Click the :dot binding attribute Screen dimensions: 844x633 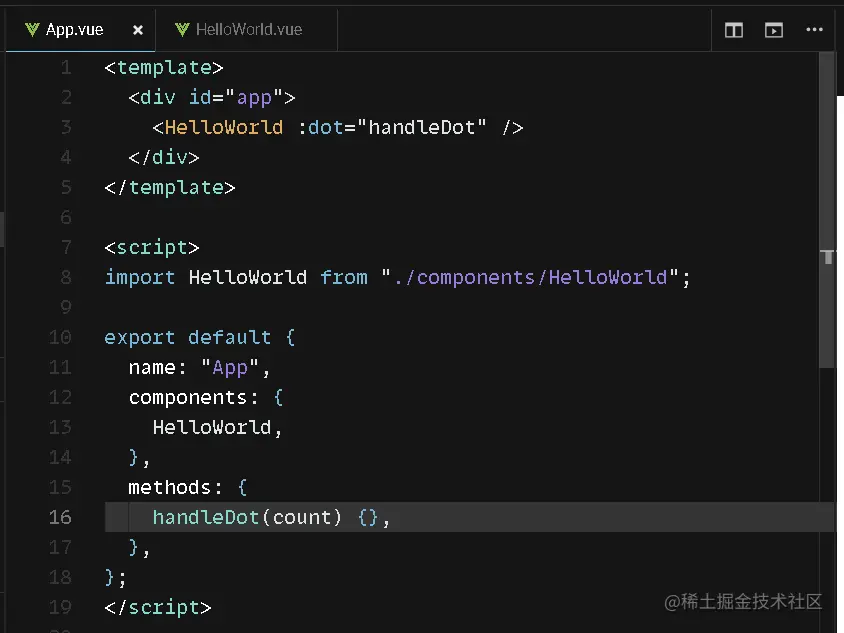[321, 128]
